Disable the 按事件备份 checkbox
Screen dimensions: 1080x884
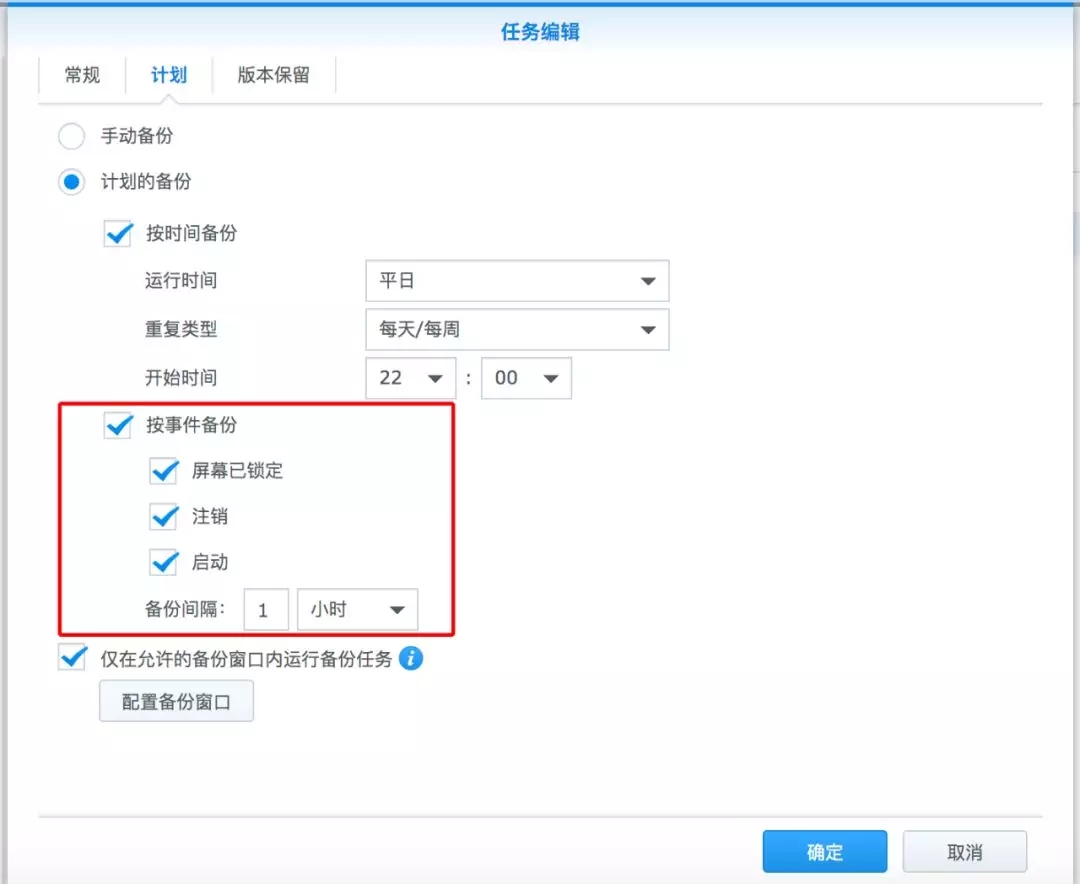[x=118, y=425]
